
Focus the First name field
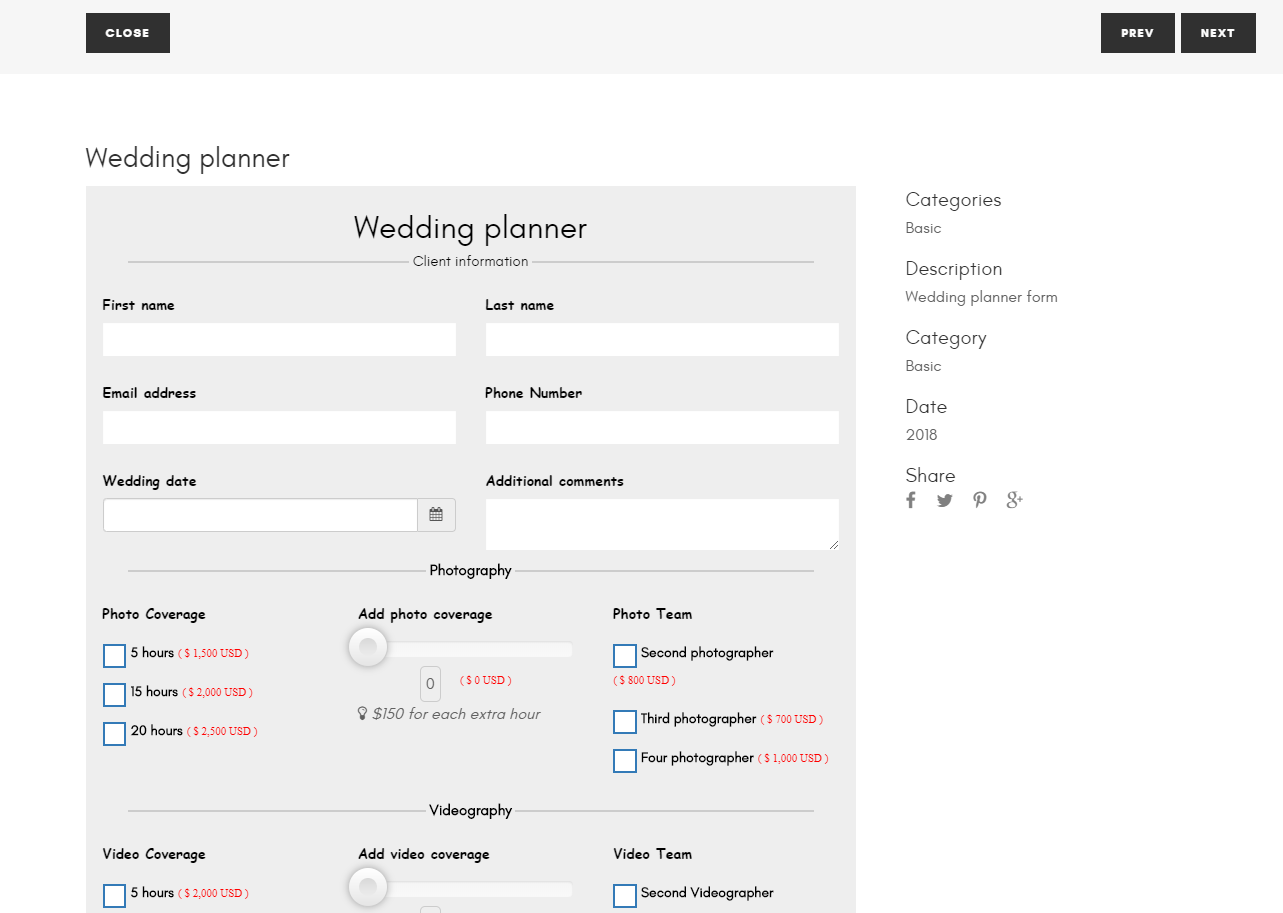(x=279, y=340)
